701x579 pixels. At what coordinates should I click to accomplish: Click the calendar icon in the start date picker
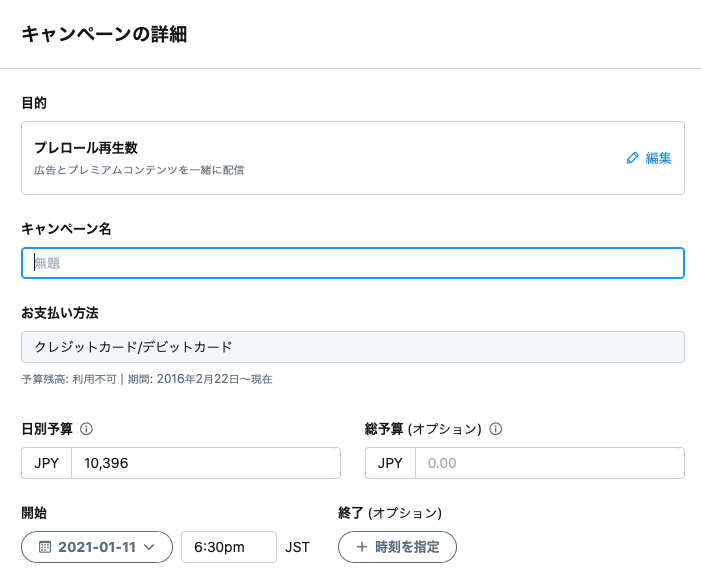click(x=45, y=547)
